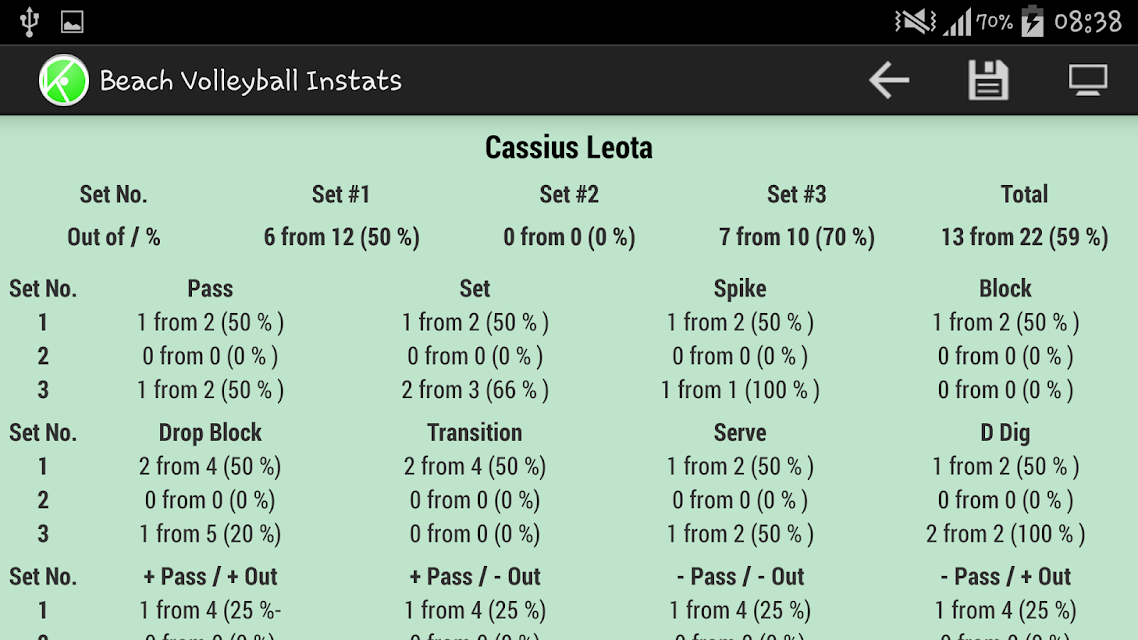
Task: Tap the picture notification icon in status bar
Action: coord(72,22)
